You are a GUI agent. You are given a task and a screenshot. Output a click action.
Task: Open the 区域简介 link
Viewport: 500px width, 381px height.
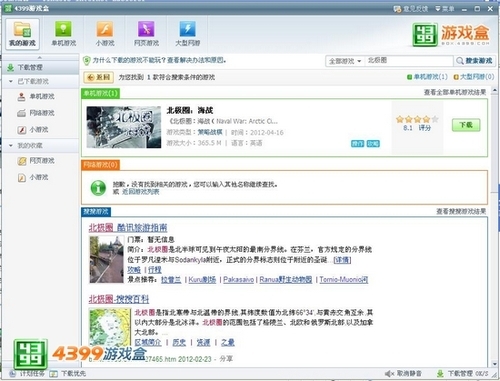click(x=148, y=342)
